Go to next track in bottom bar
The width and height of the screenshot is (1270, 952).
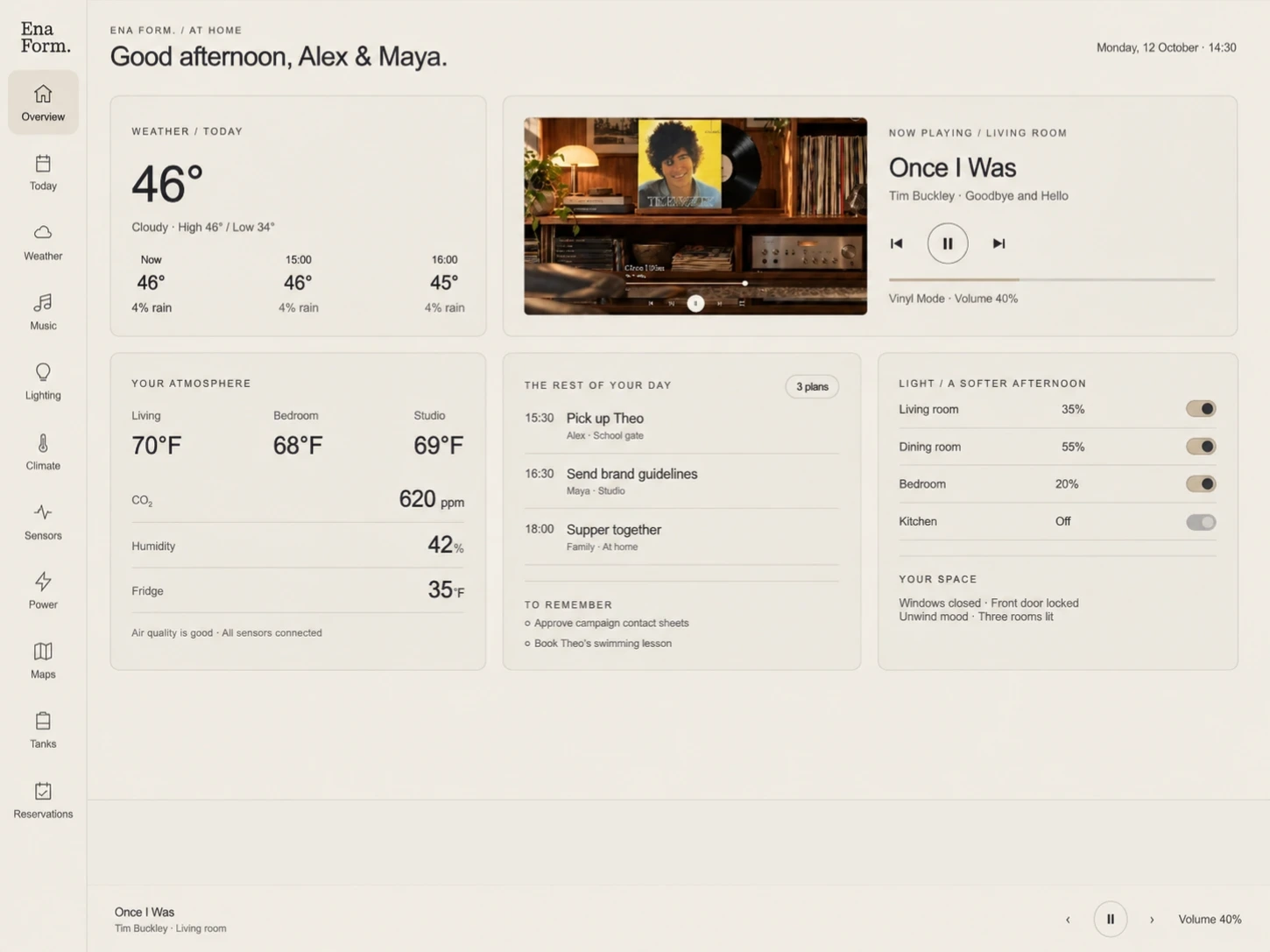1152,920
